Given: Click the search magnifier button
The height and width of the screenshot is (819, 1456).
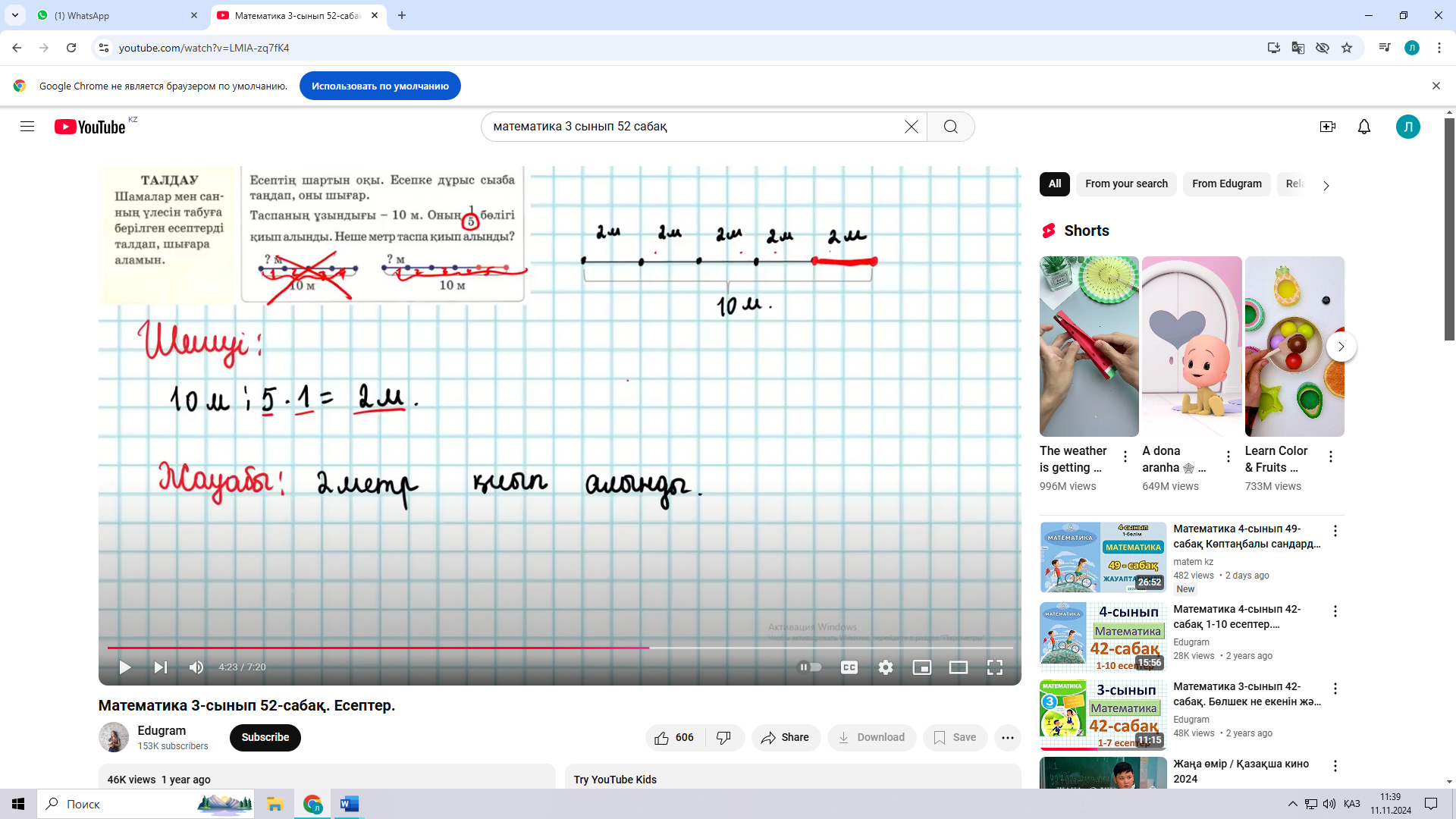Looking at the screenshot, I should (950, 127).
